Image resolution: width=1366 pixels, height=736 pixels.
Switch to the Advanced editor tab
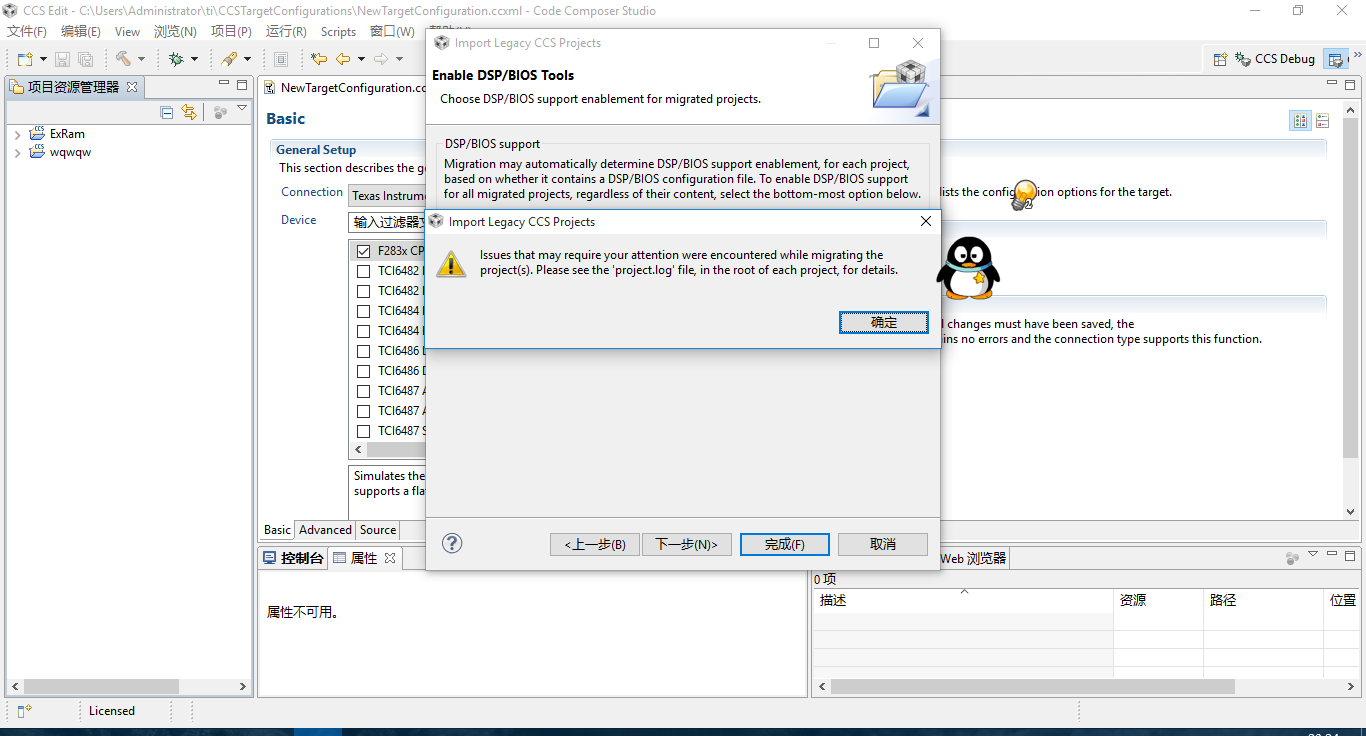click(325, 530)
